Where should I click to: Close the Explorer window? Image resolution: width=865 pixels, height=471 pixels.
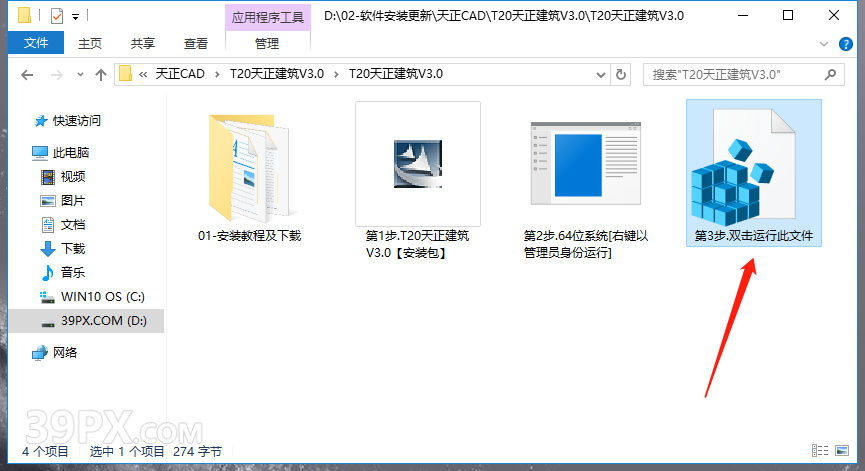834,15
